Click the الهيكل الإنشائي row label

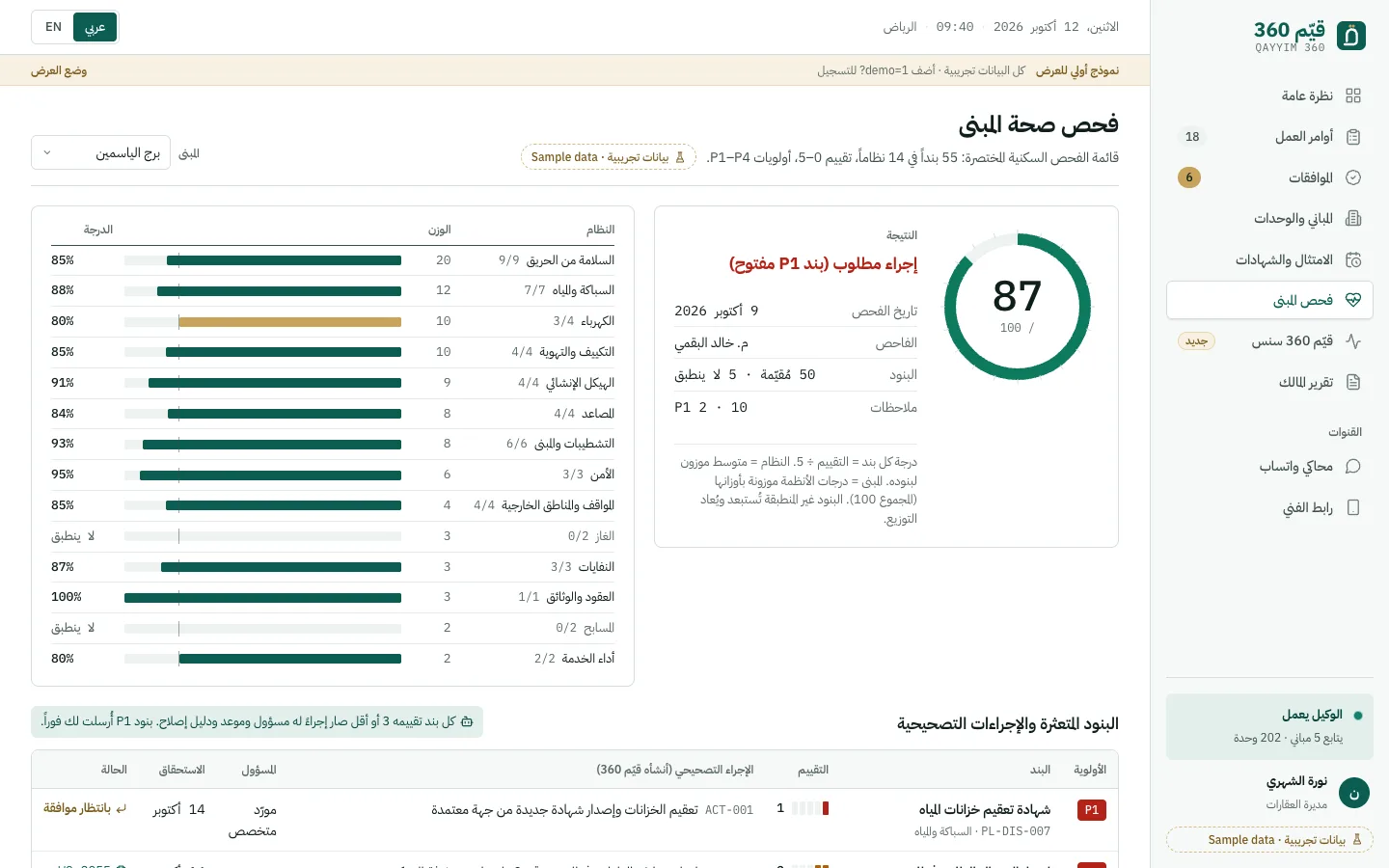pos(580,383)
